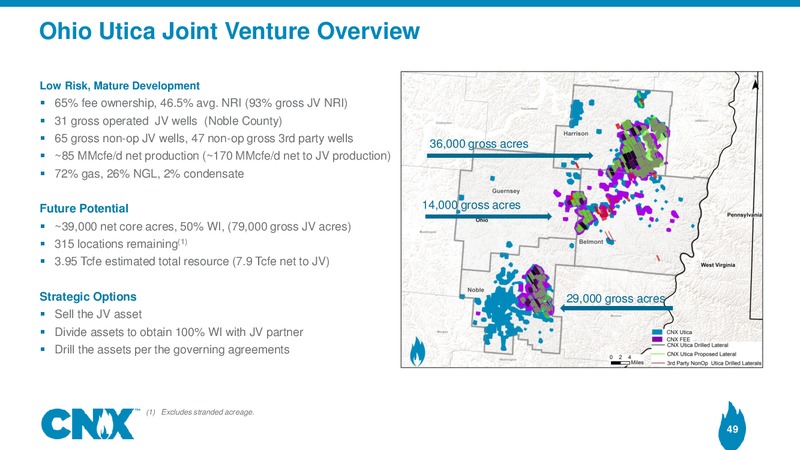800x450 pixels.
Task: Click the Guernsey county label on the map
Action: (x=506, y=191)
